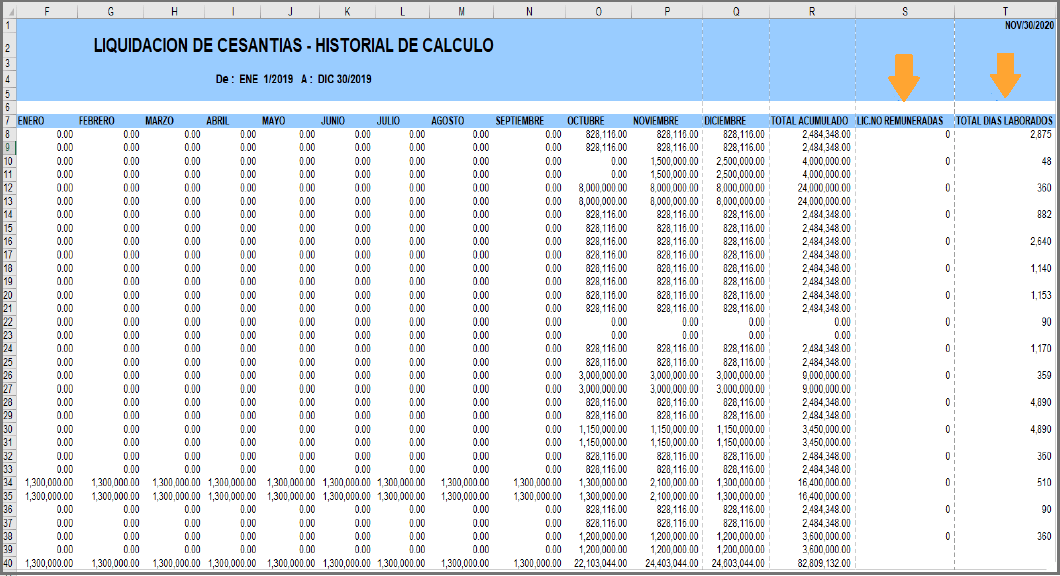Select column O header
The image size is (1060, 576).
click(x=599, y=11)
